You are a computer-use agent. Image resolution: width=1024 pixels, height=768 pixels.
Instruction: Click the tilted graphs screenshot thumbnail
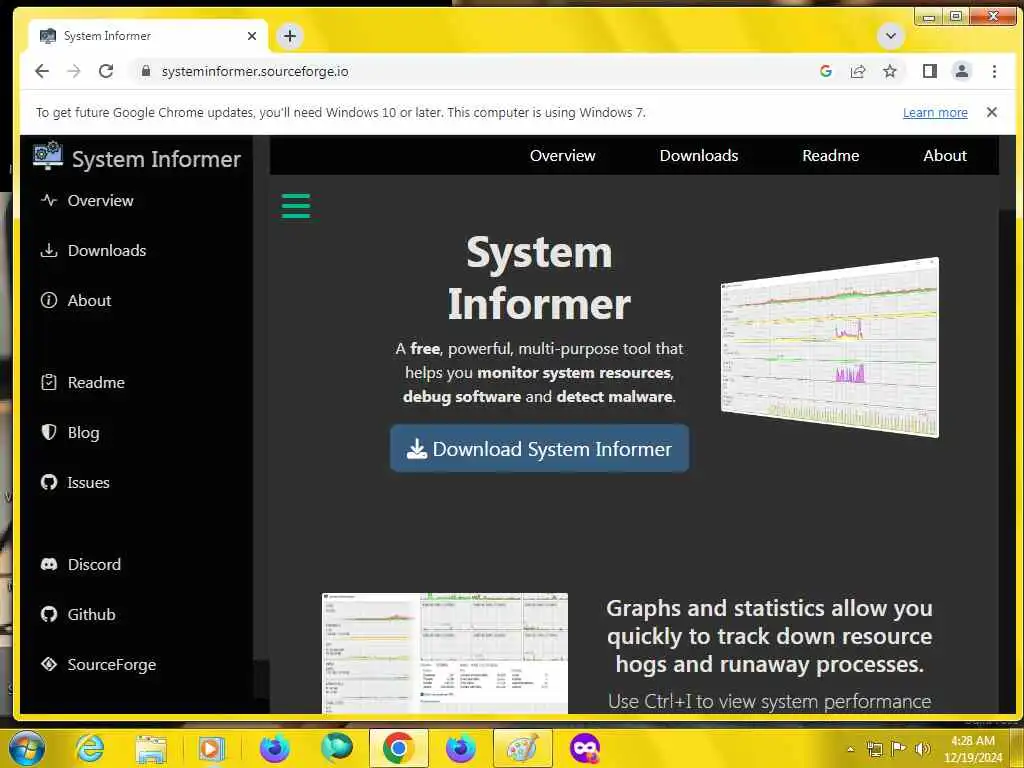[x=830, y=347]
